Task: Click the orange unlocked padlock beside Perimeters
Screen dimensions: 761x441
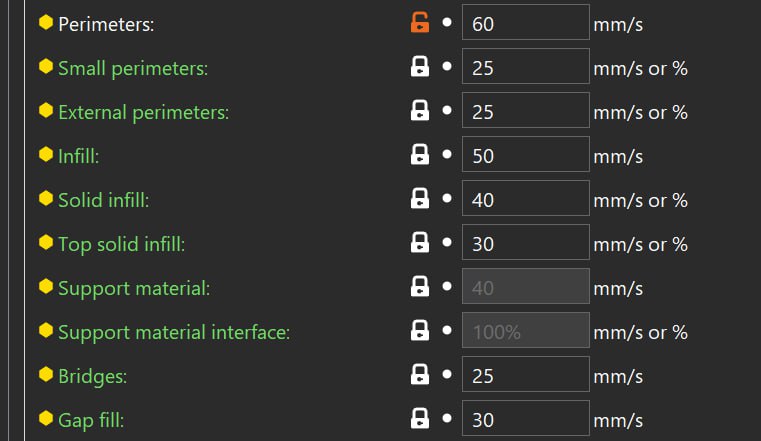Action: (x=420, y=22)
